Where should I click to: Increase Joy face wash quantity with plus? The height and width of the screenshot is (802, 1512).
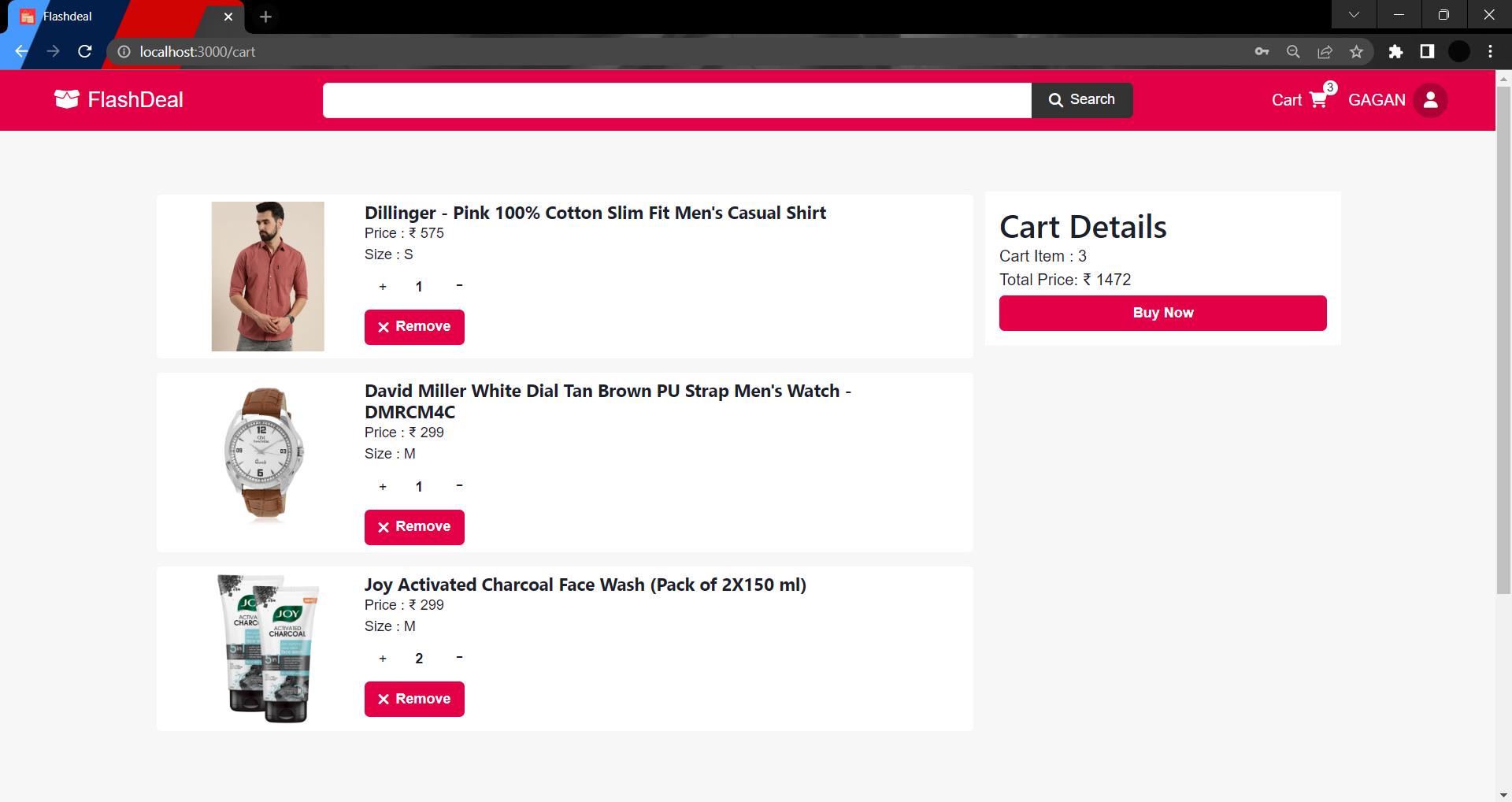tap(383, 659)
